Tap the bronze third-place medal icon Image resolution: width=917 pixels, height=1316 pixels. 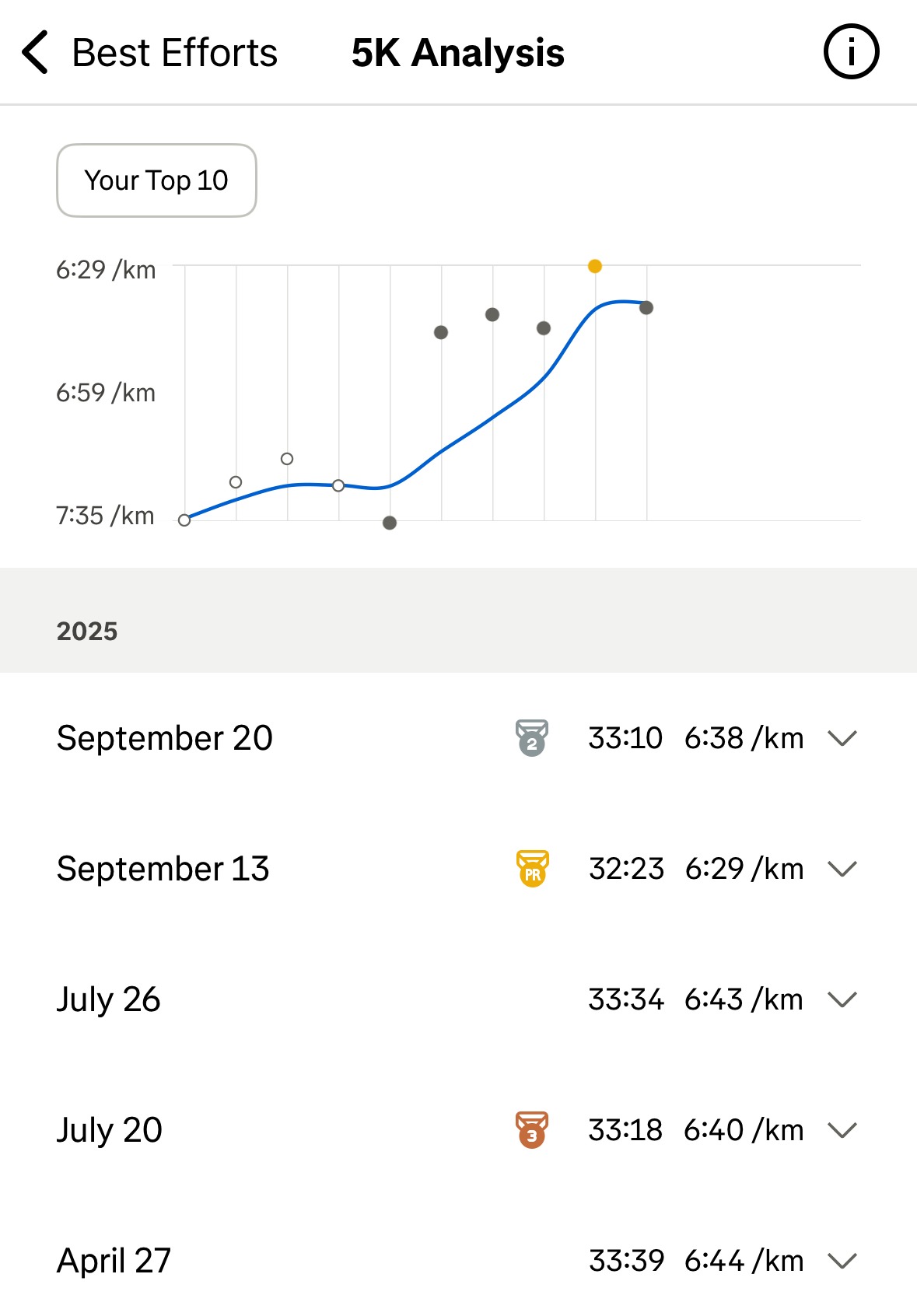(x=532, y=1130)
